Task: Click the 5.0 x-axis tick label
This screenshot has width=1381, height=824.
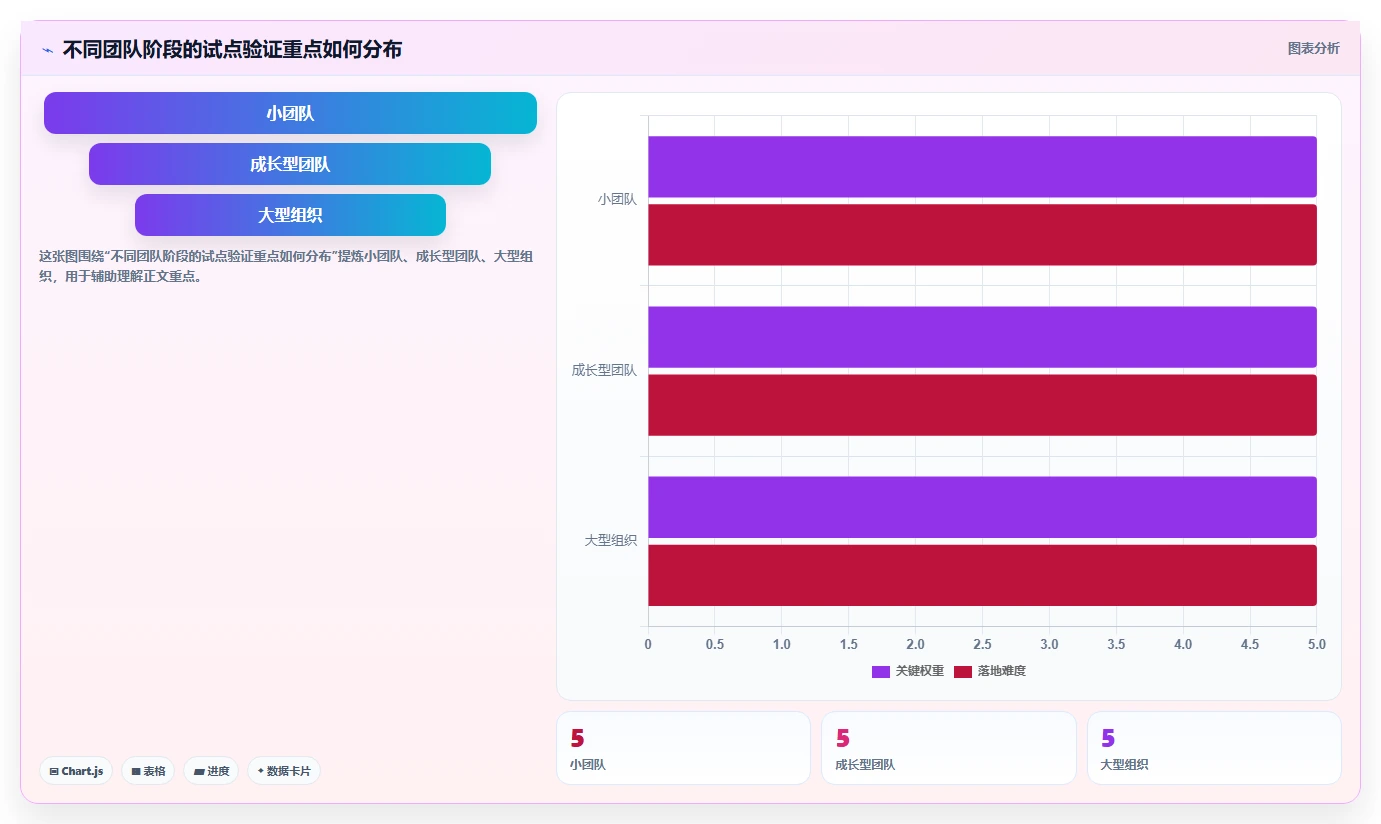Action: 1316,645
